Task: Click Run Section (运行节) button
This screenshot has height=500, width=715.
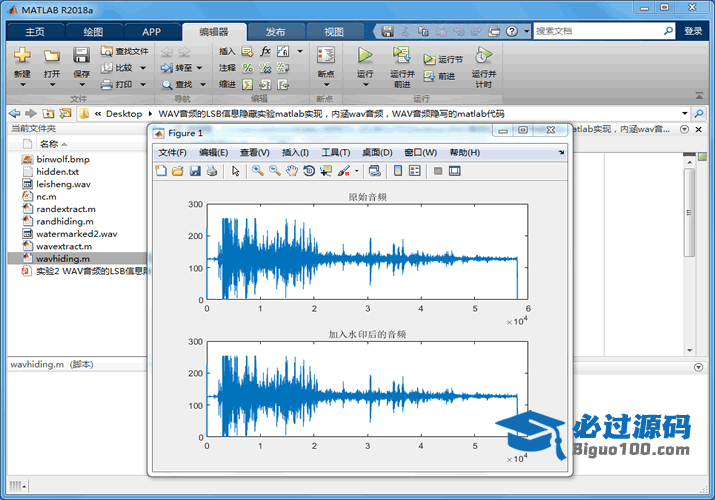Action: click(x=443, y=59)
